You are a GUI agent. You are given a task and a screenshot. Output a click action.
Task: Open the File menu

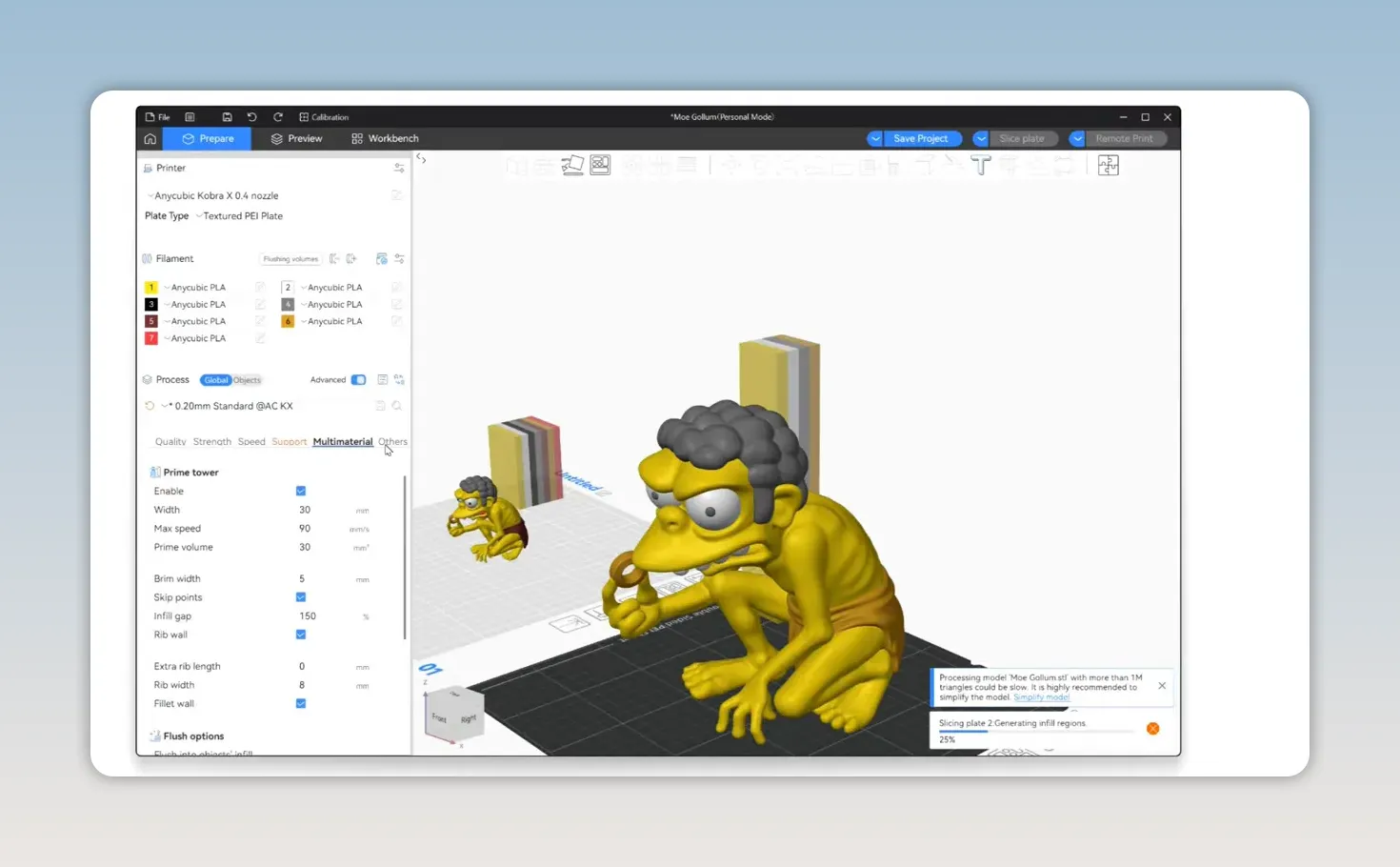pos(158,117)
